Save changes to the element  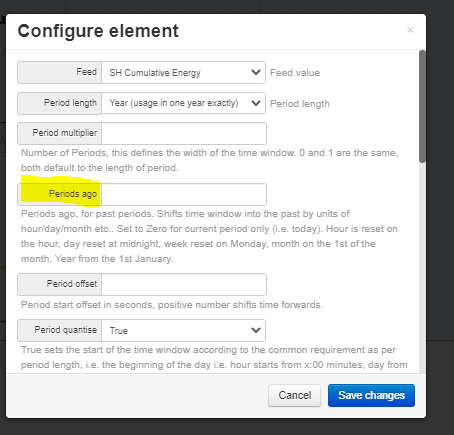[x=371, y=395]
